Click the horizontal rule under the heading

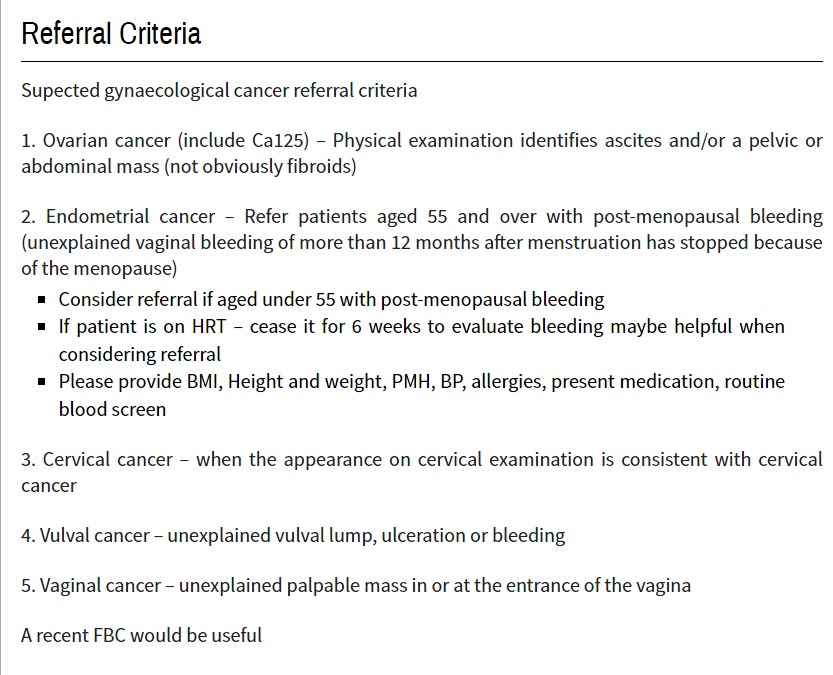point(421,62)
